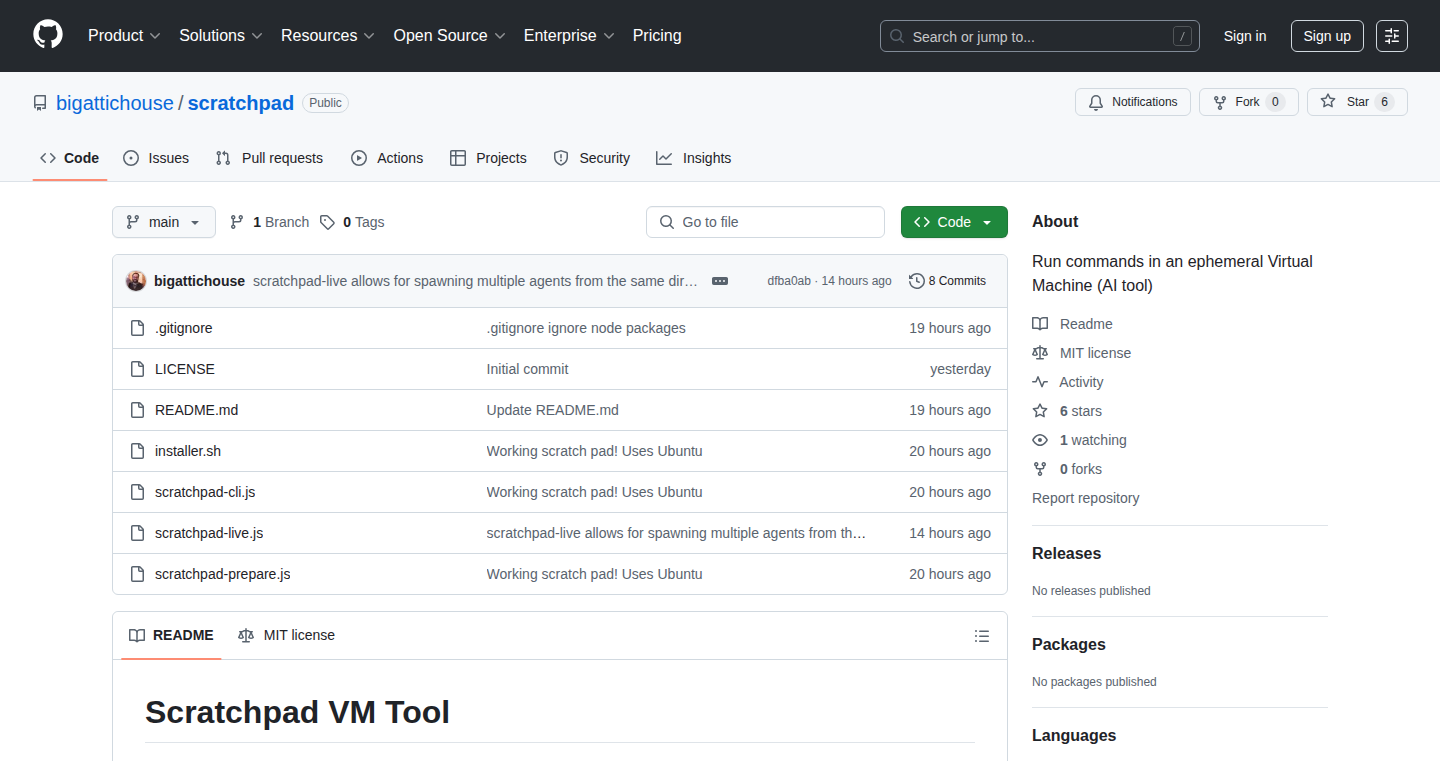Open the scratchpad repository name link
This screenshot has width=1440, height=761.
pyautogui.click(x=241, y=103)
